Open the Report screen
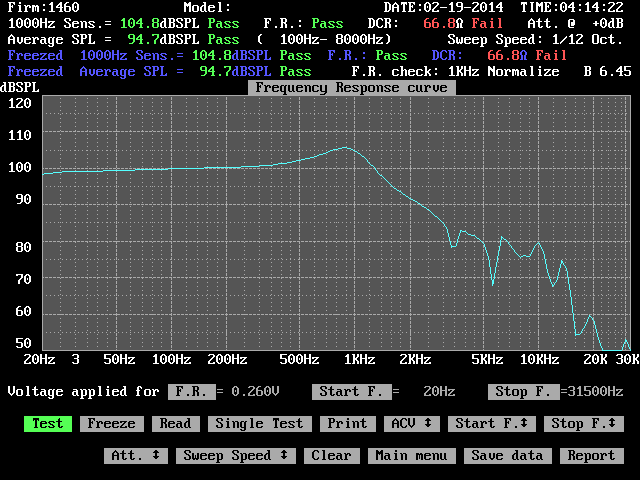The width and height of the screenshot is (640, 480). (591, 456)
